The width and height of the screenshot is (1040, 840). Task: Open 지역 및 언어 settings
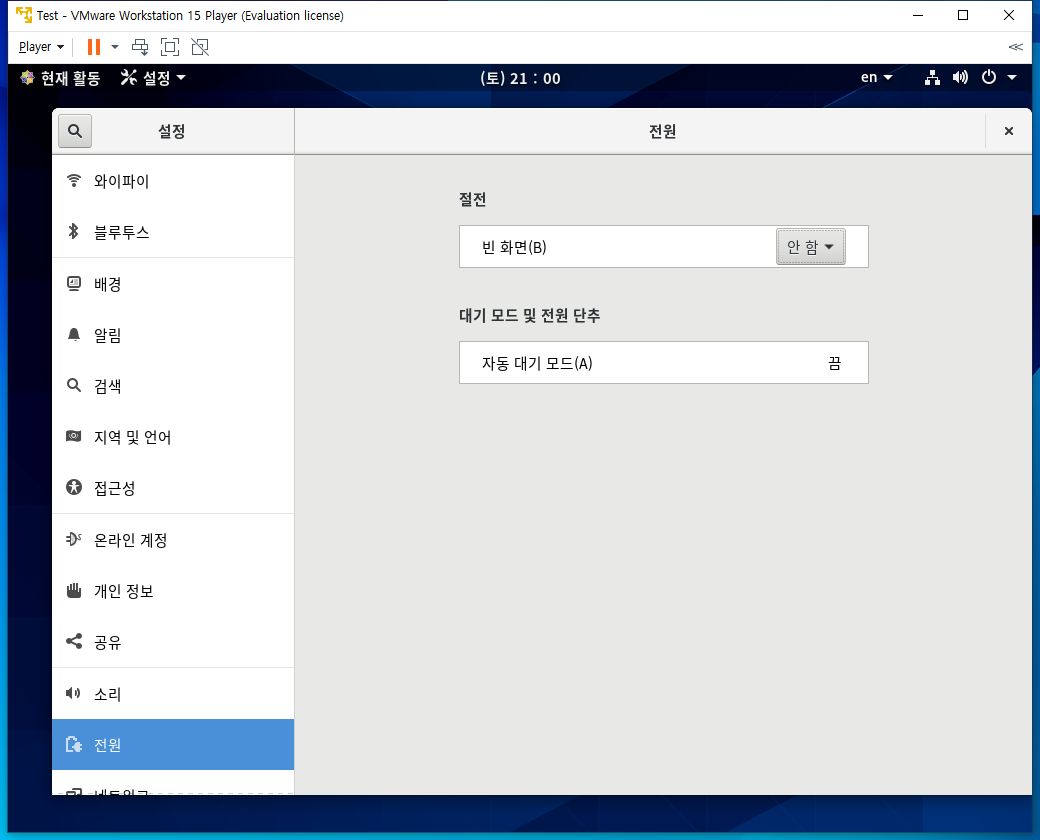click(173, 437)
